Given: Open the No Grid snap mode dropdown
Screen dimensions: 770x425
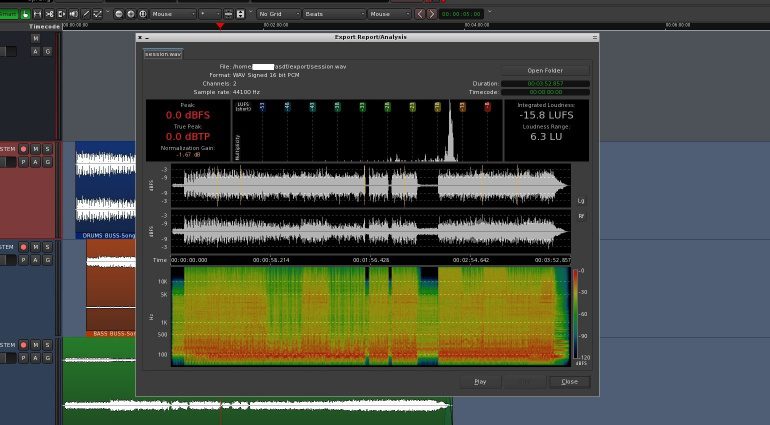Looking at the screenshot, I should tap(279, 14).
